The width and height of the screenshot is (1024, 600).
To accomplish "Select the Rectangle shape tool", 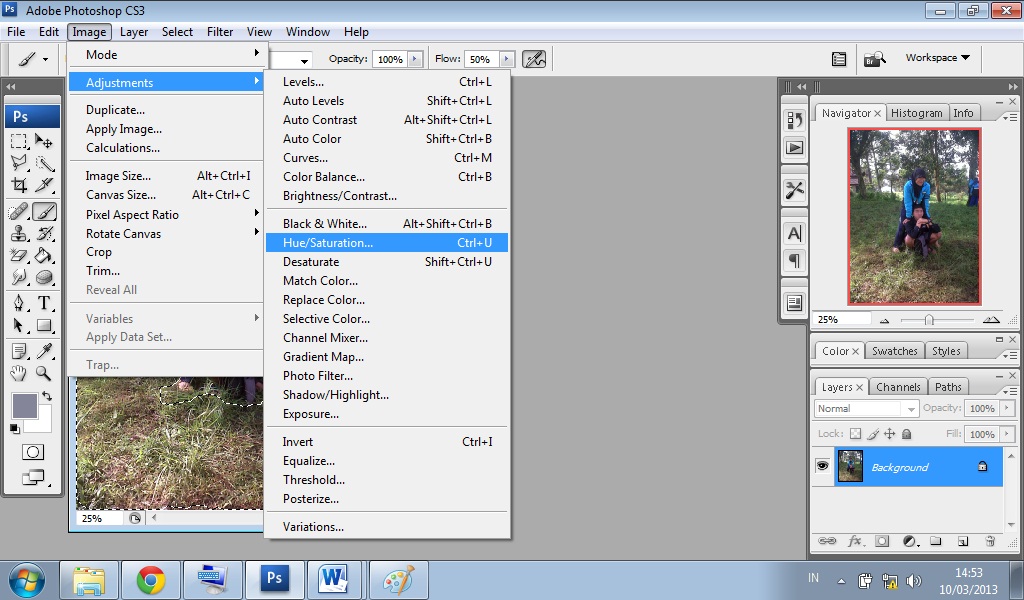I will (x=44, y=325).
